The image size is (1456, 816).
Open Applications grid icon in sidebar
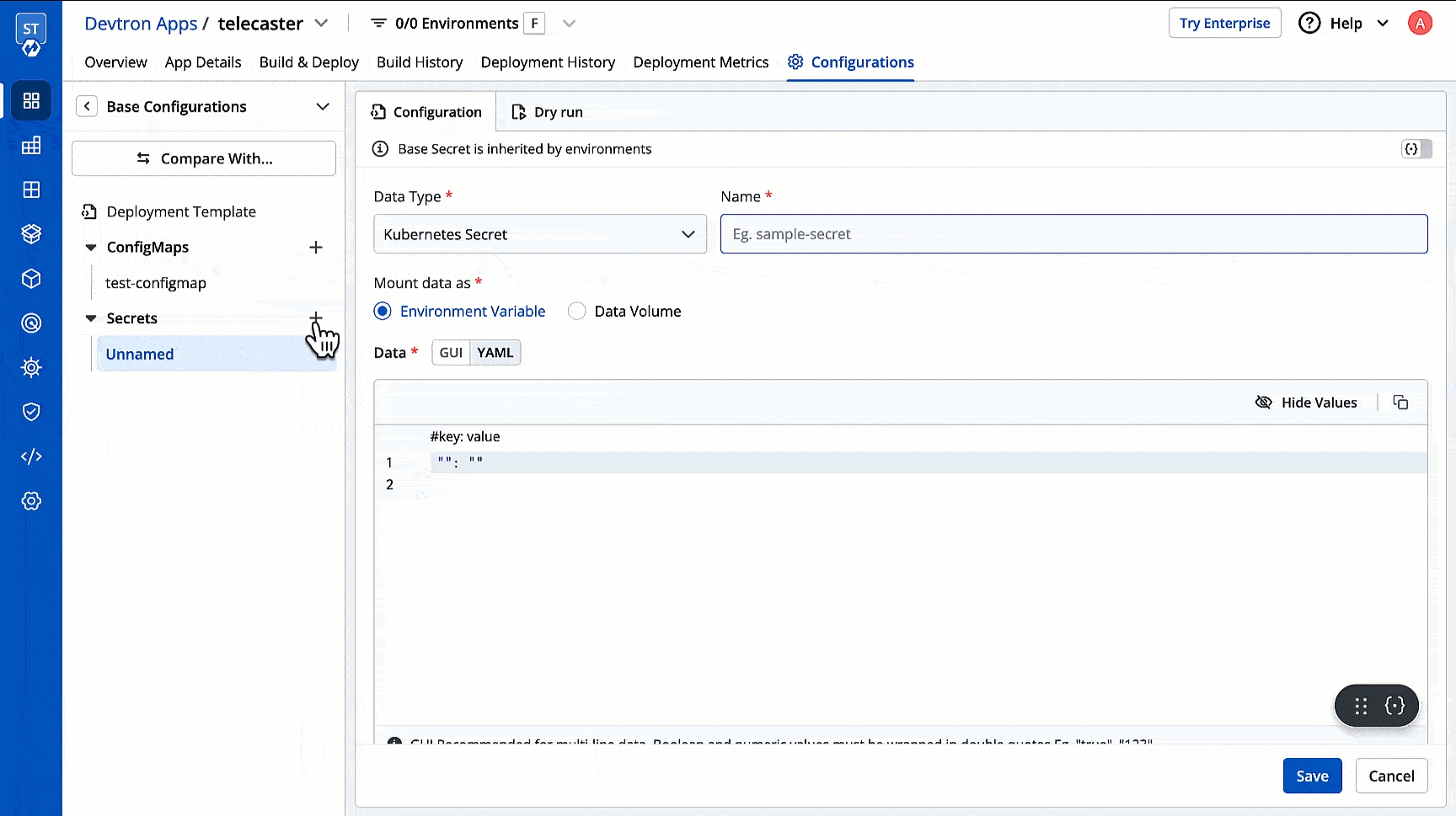coord(31,101)
